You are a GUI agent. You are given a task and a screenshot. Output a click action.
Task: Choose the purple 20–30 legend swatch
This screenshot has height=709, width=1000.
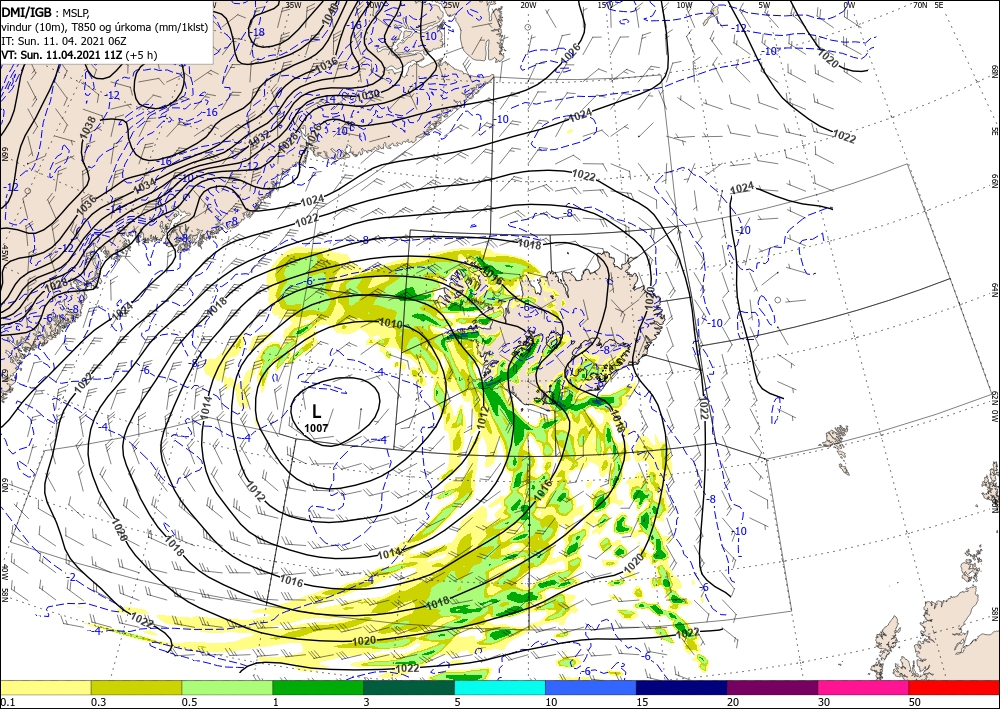point(772,687)
